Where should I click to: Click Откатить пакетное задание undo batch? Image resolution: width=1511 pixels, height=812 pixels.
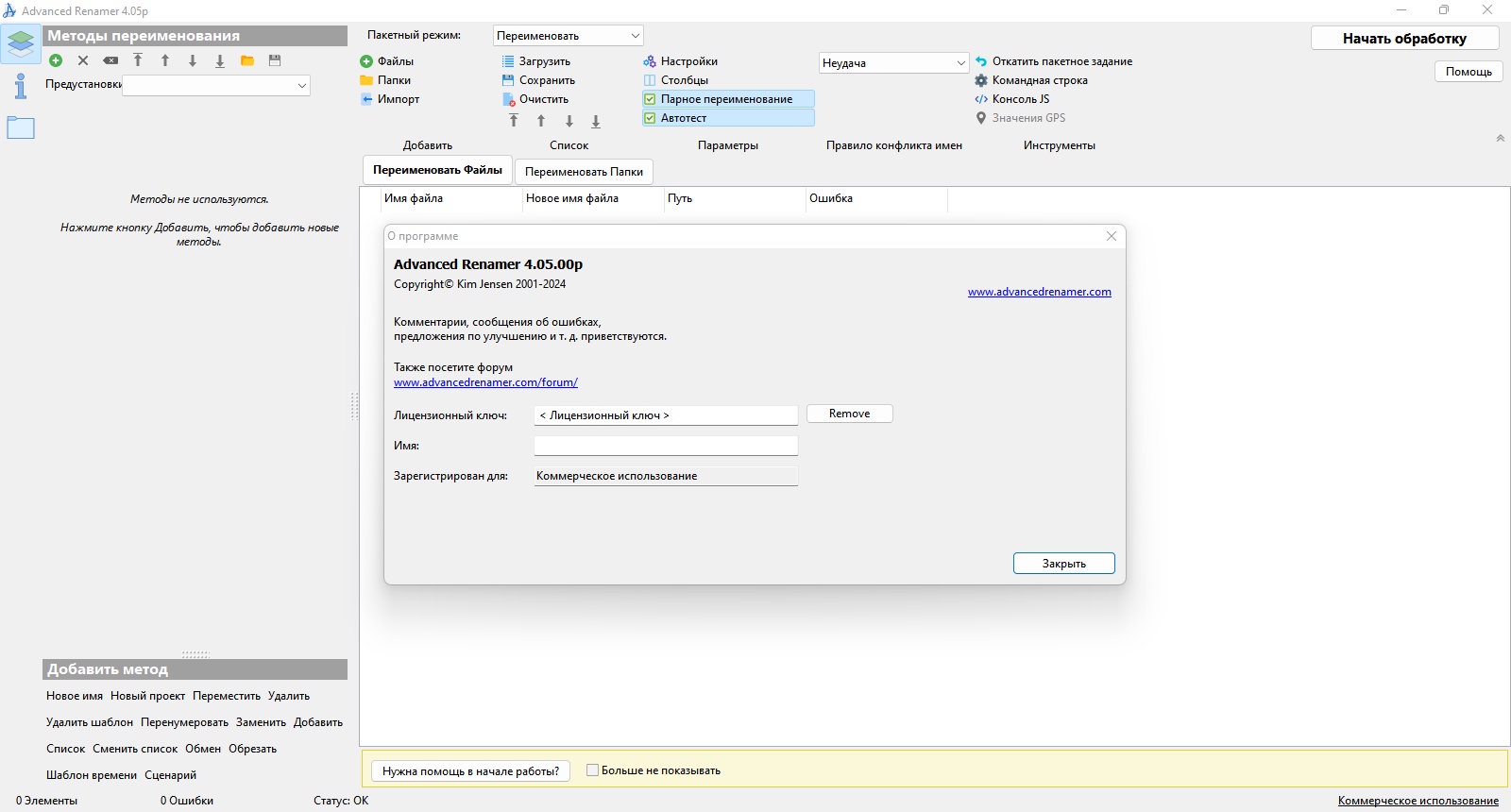click(x=1054, y=61)
